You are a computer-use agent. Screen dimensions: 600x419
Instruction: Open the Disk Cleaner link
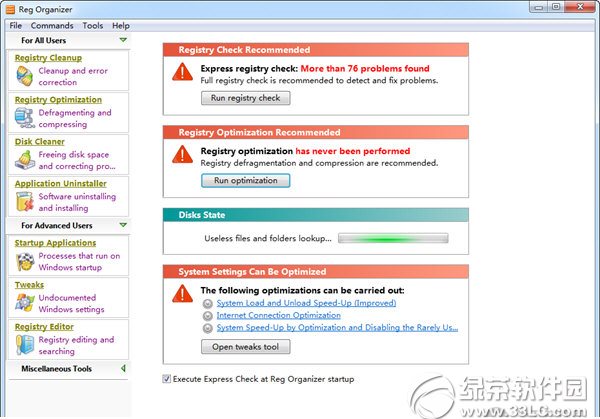tap(39, 142)
